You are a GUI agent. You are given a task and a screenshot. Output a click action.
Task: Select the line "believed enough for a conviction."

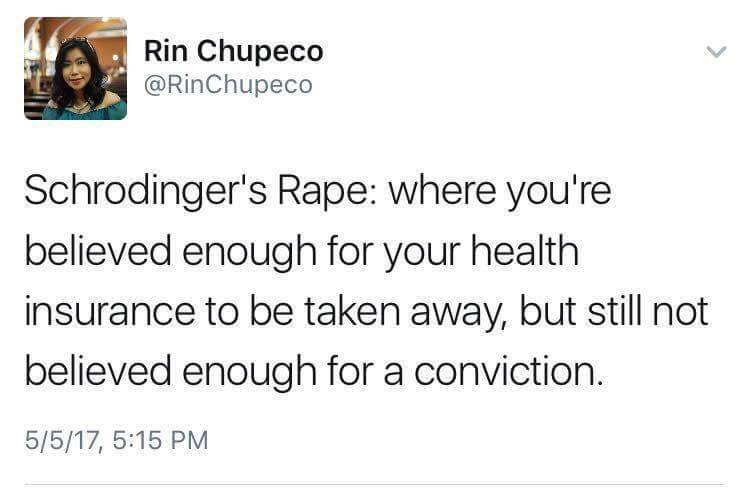coord(314,371)
